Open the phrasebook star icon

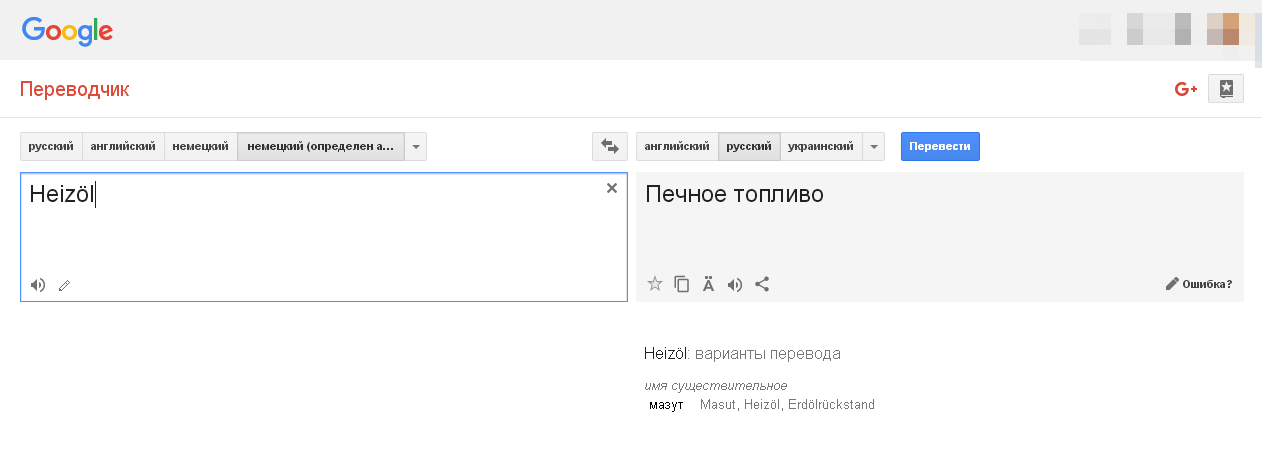click(1226, 89)
